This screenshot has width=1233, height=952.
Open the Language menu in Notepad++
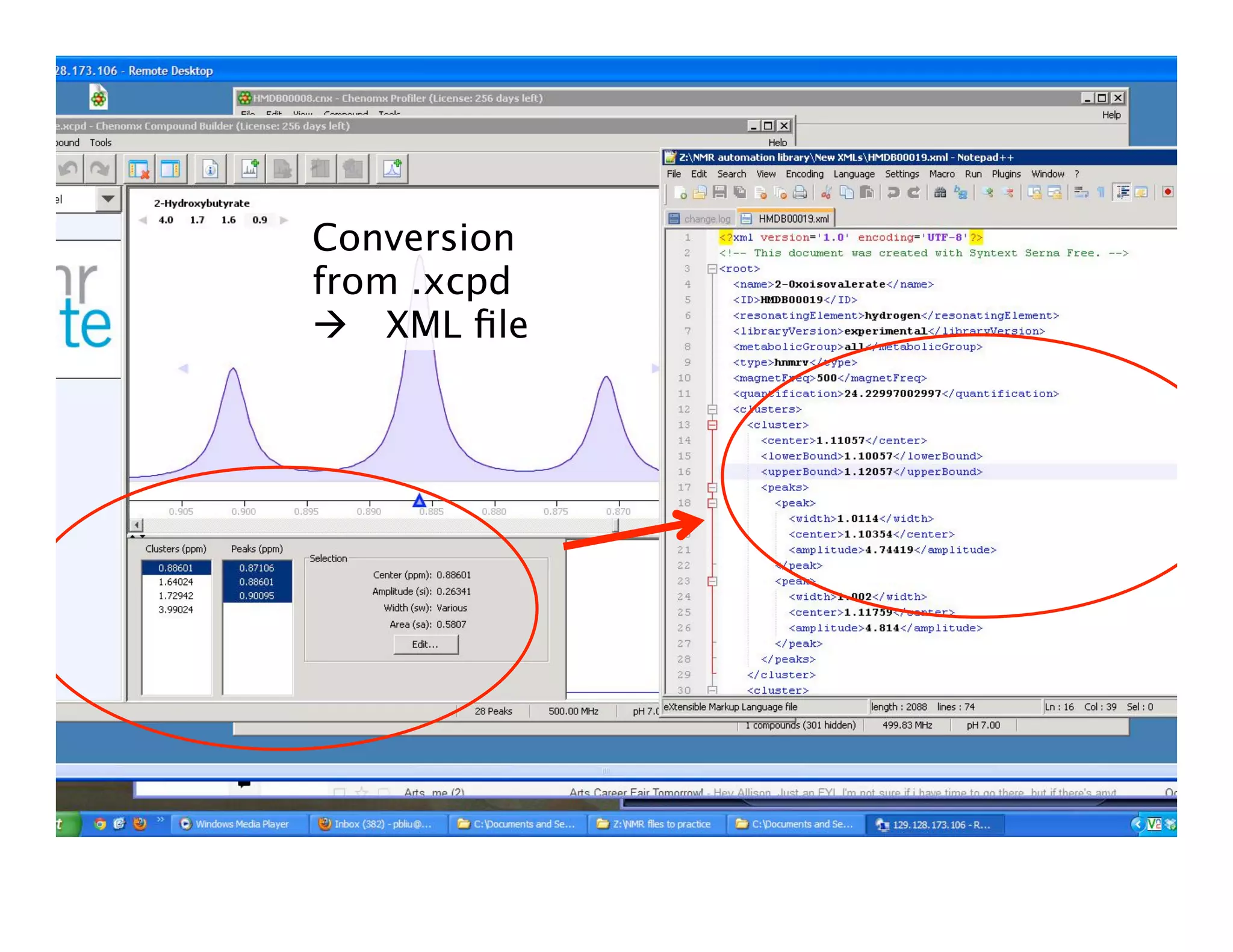pyautogui.click(x=854, y=174)
